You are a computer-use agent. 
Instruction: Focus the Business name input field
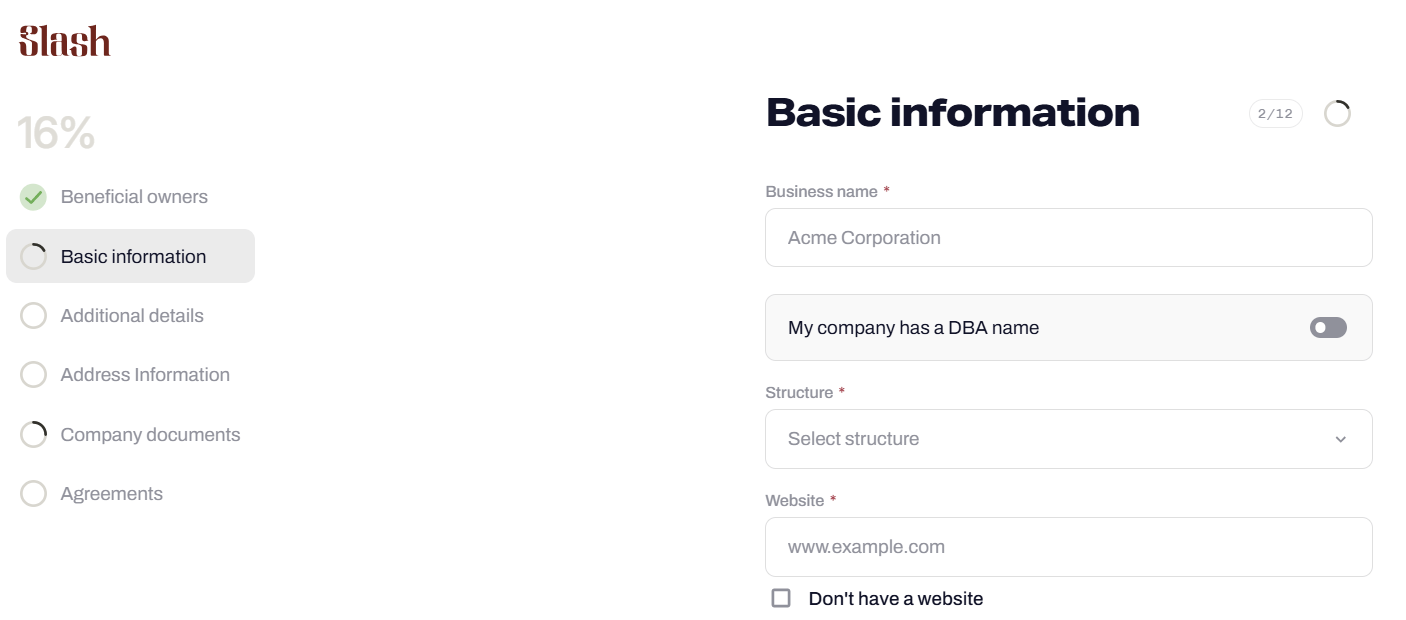tap(1068, 238)
